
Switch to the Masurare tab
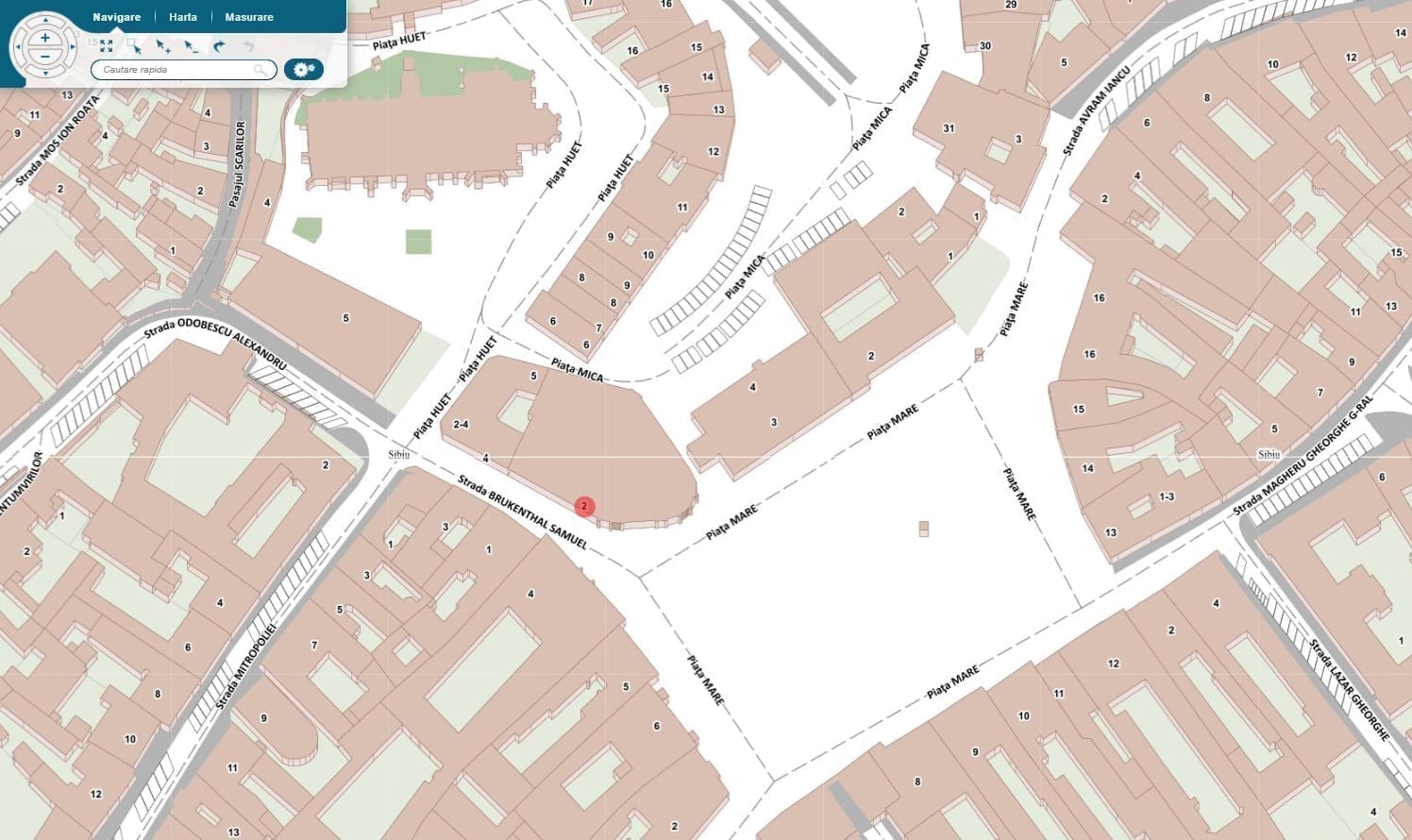point(249,17)
